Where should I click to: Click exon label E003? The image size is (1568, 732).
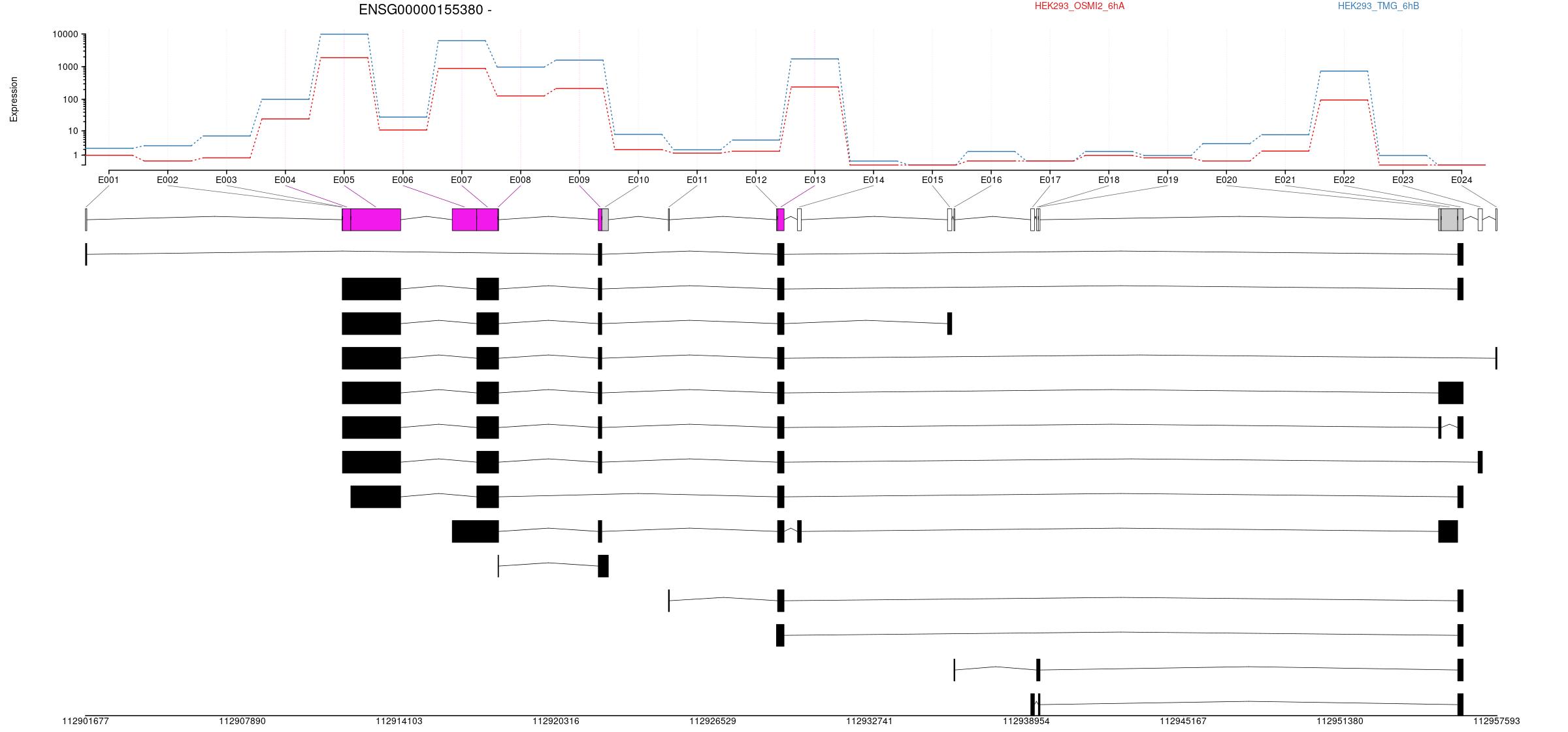click(226, 180)
